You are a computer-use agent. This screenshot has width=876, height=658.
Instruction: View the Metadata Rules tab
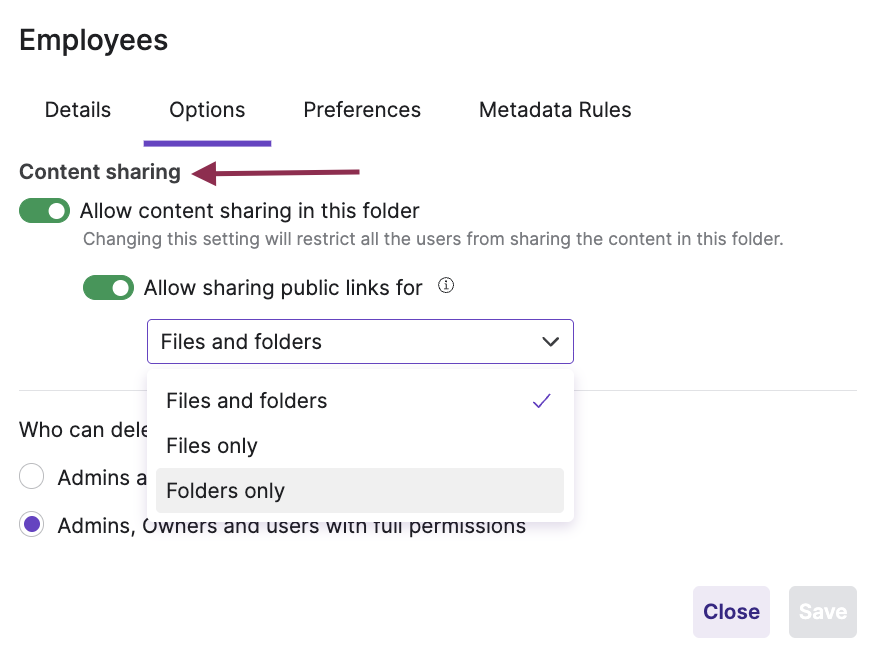tap(555, 110)
